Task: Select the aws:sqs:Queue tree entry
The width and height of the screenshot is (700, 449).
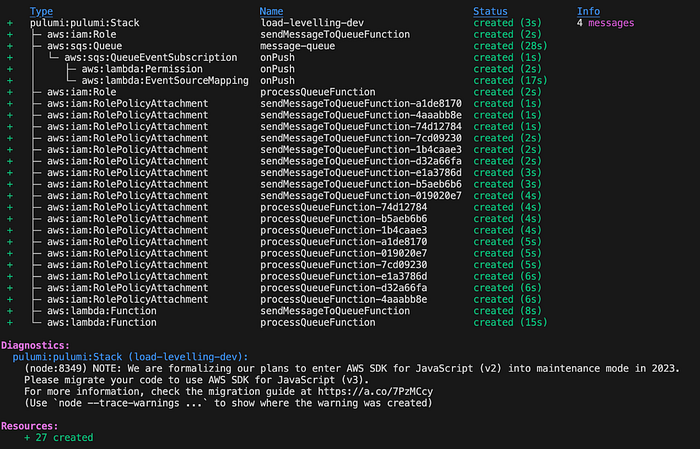Action: tap(84, 46)
